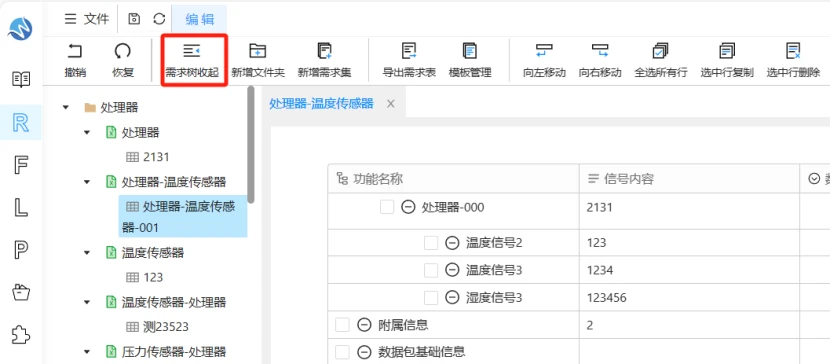The height and width of the screenshot is (364, 830).
Task: Open the P module in sidebar
Action: (x=21, y=250)
